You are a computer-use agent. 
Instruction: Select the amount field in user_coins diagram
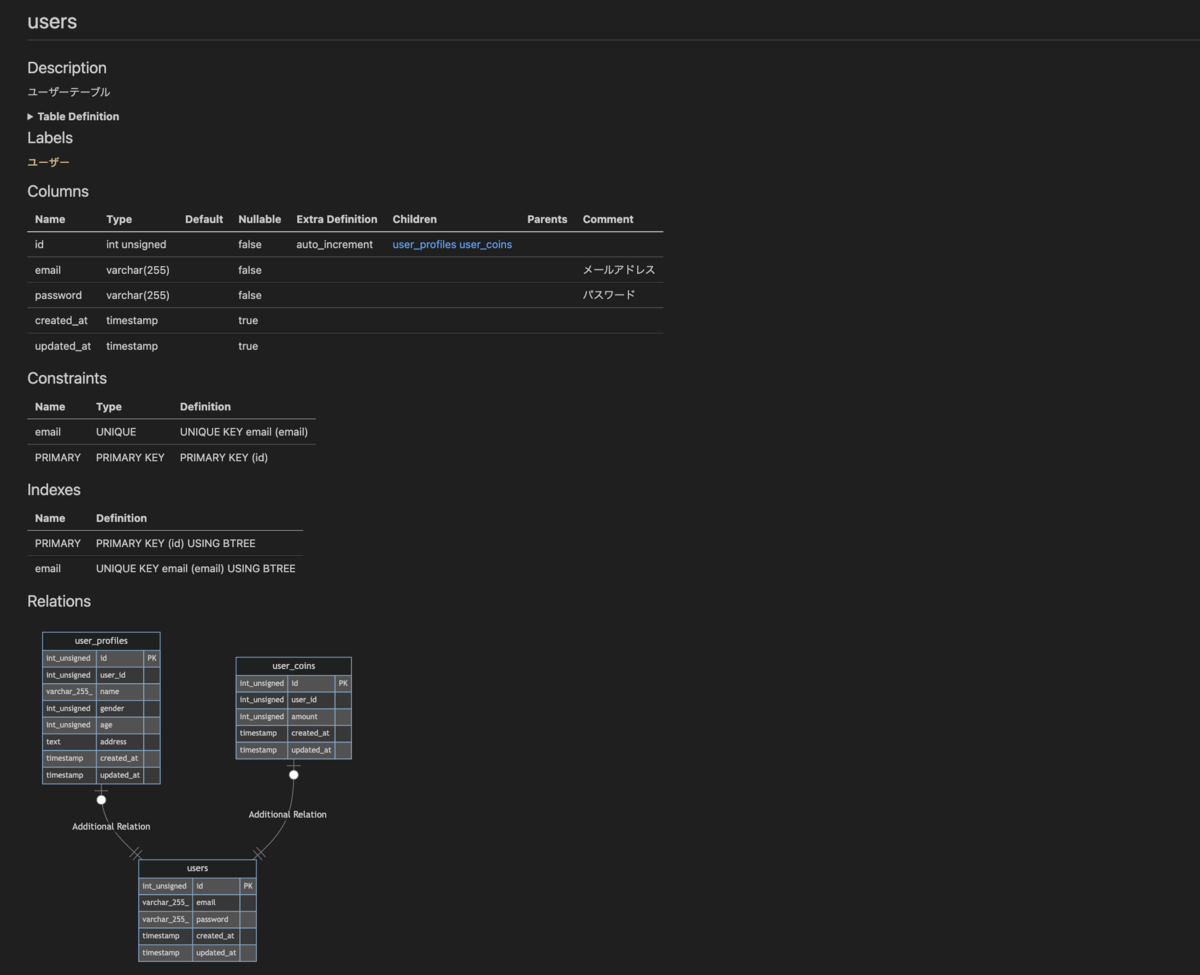pos(311,717)
